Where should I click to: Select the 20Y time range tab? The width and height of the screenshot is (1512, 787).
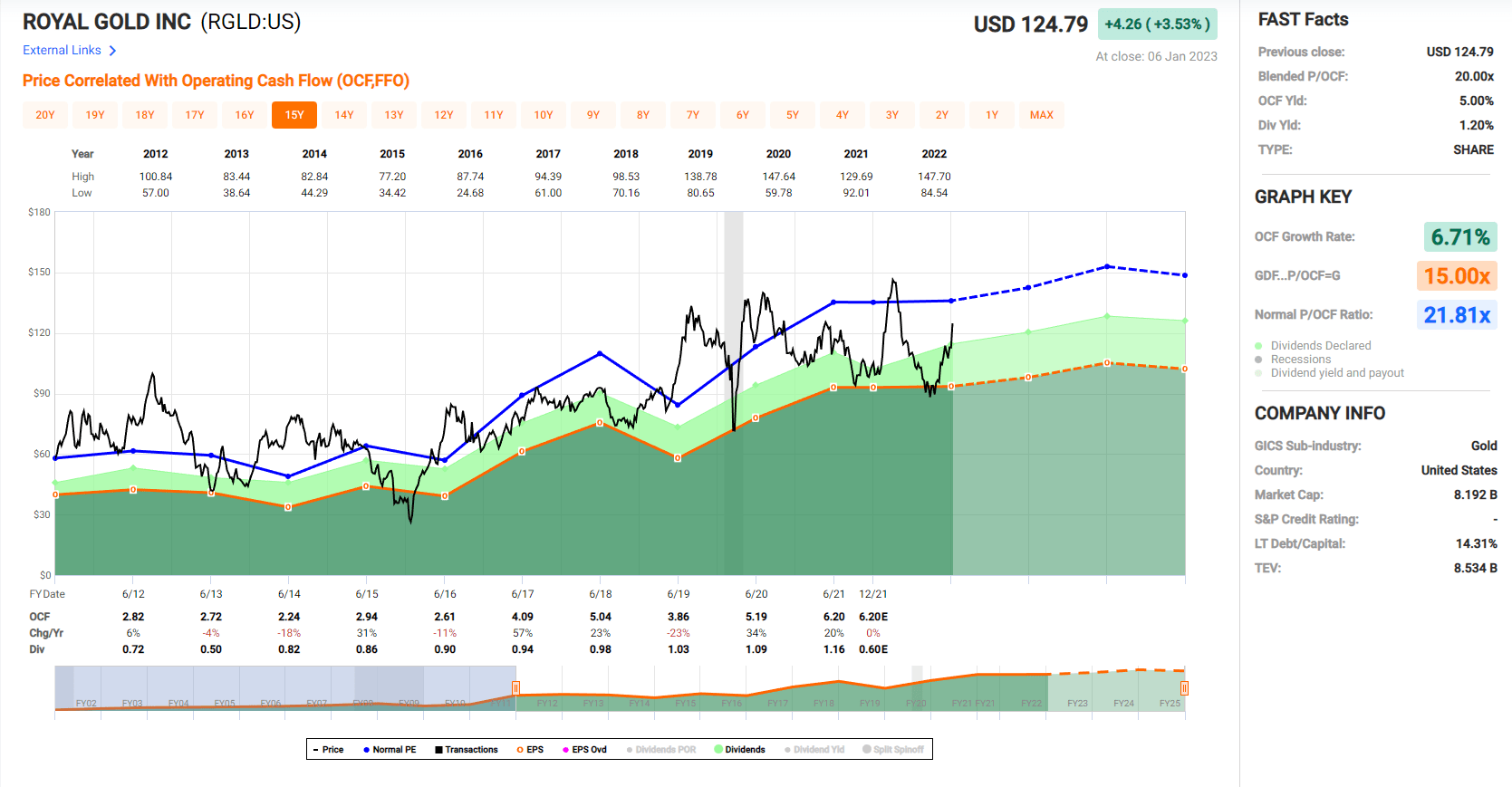coord(45,115)
